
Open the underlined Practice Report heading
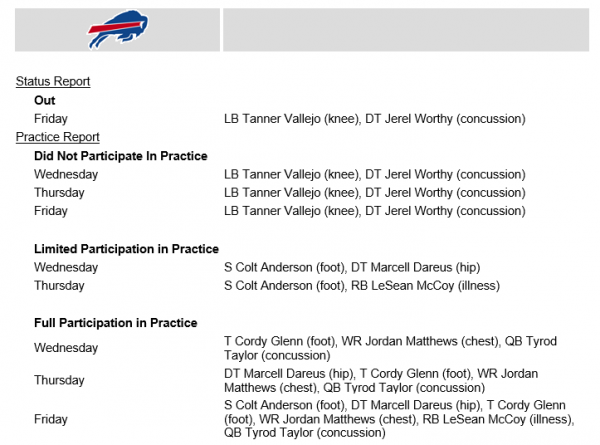point(57,137)
